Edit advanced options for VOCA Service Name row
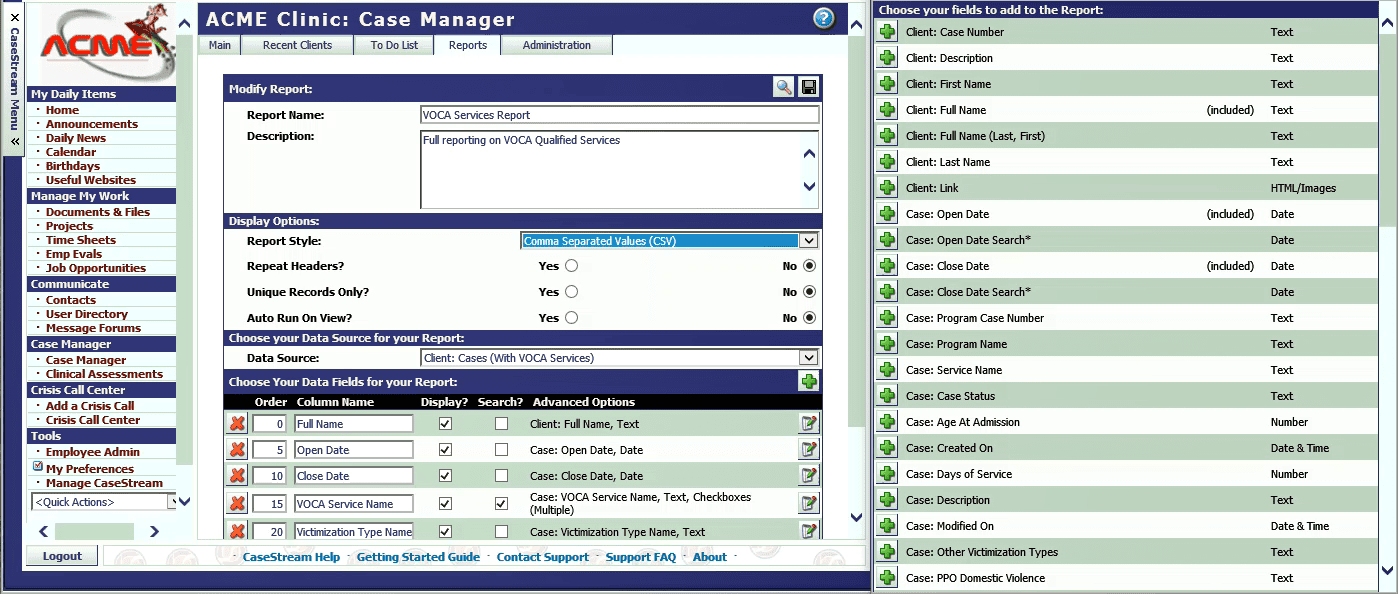This screenshot has height=594, width=1398. (809, 504)
